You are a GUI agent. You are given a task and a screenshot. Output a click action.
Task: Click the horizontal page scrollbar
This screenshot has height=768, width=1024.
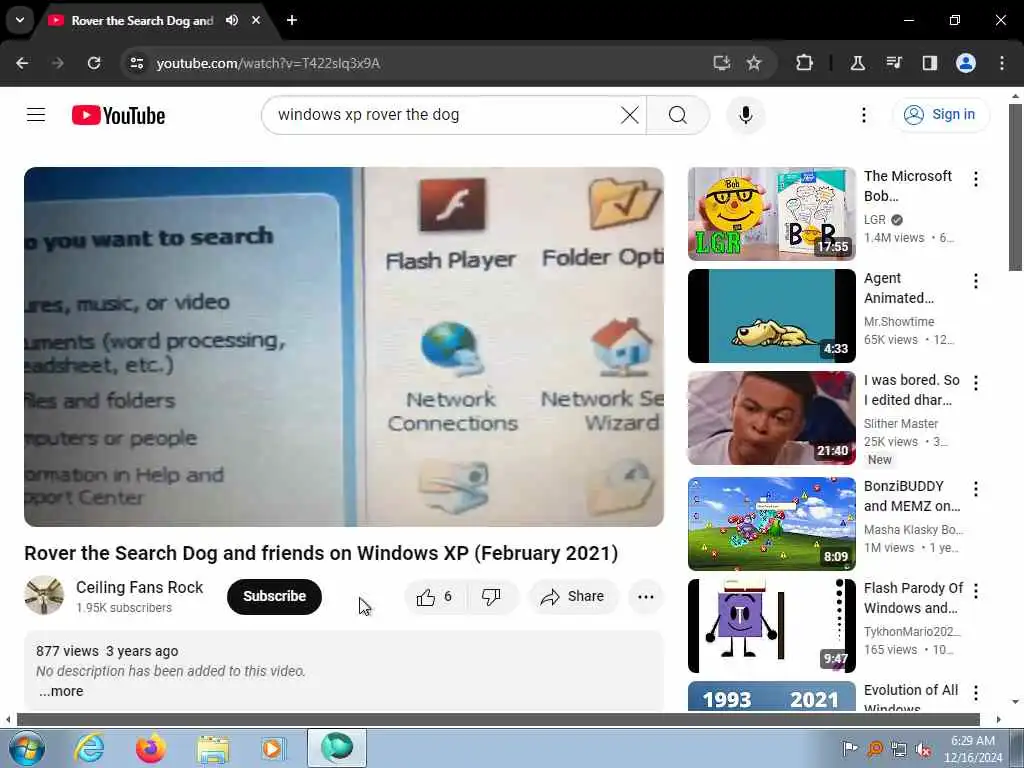[498, 720]
